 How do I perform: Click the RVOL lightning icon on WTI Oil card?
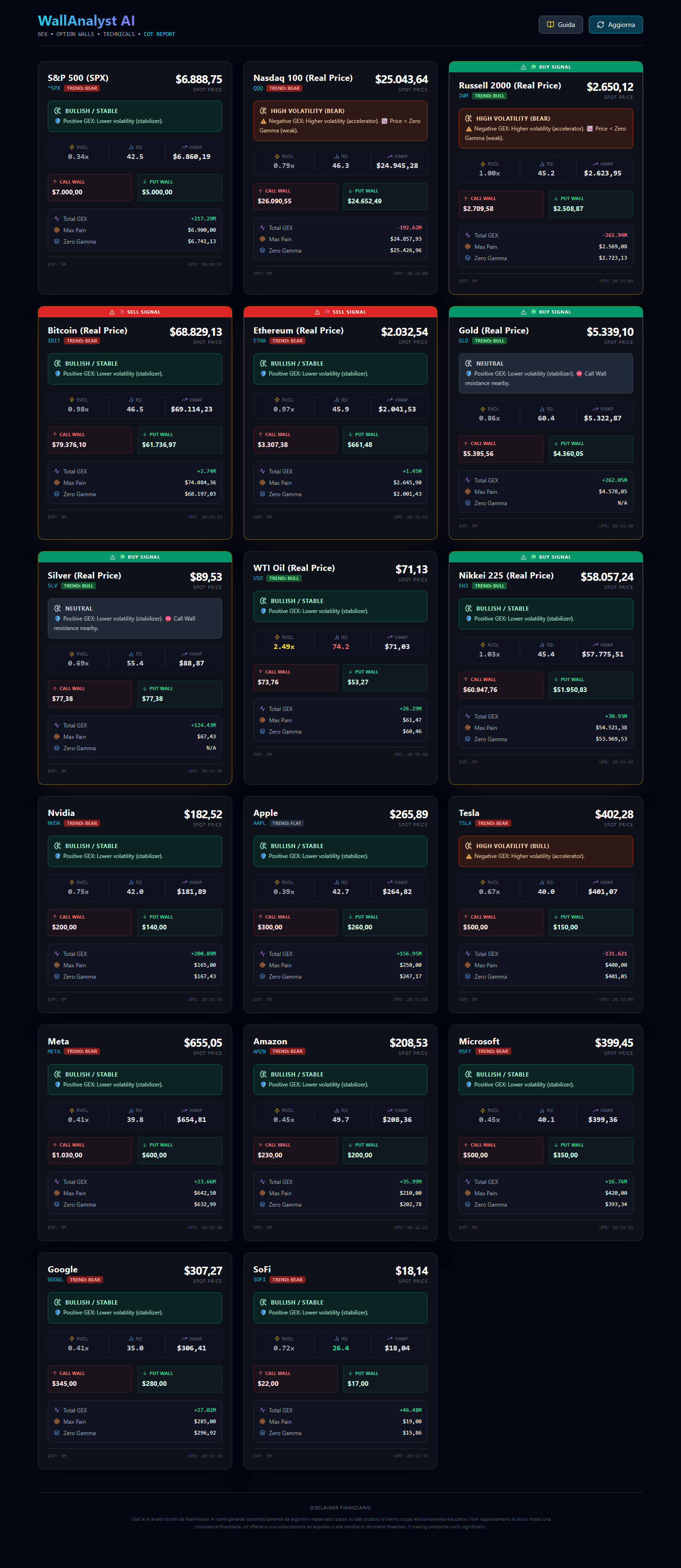pos(277,637)
